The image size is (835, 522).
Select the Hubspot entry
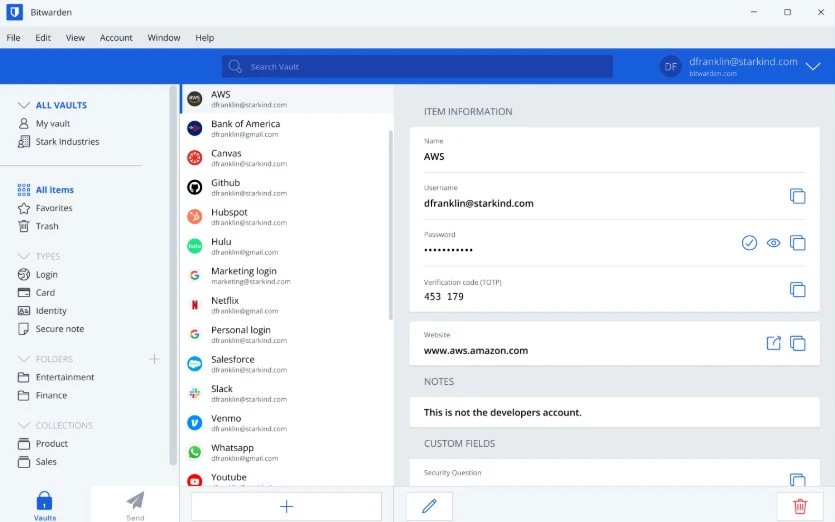click(285, 216)
